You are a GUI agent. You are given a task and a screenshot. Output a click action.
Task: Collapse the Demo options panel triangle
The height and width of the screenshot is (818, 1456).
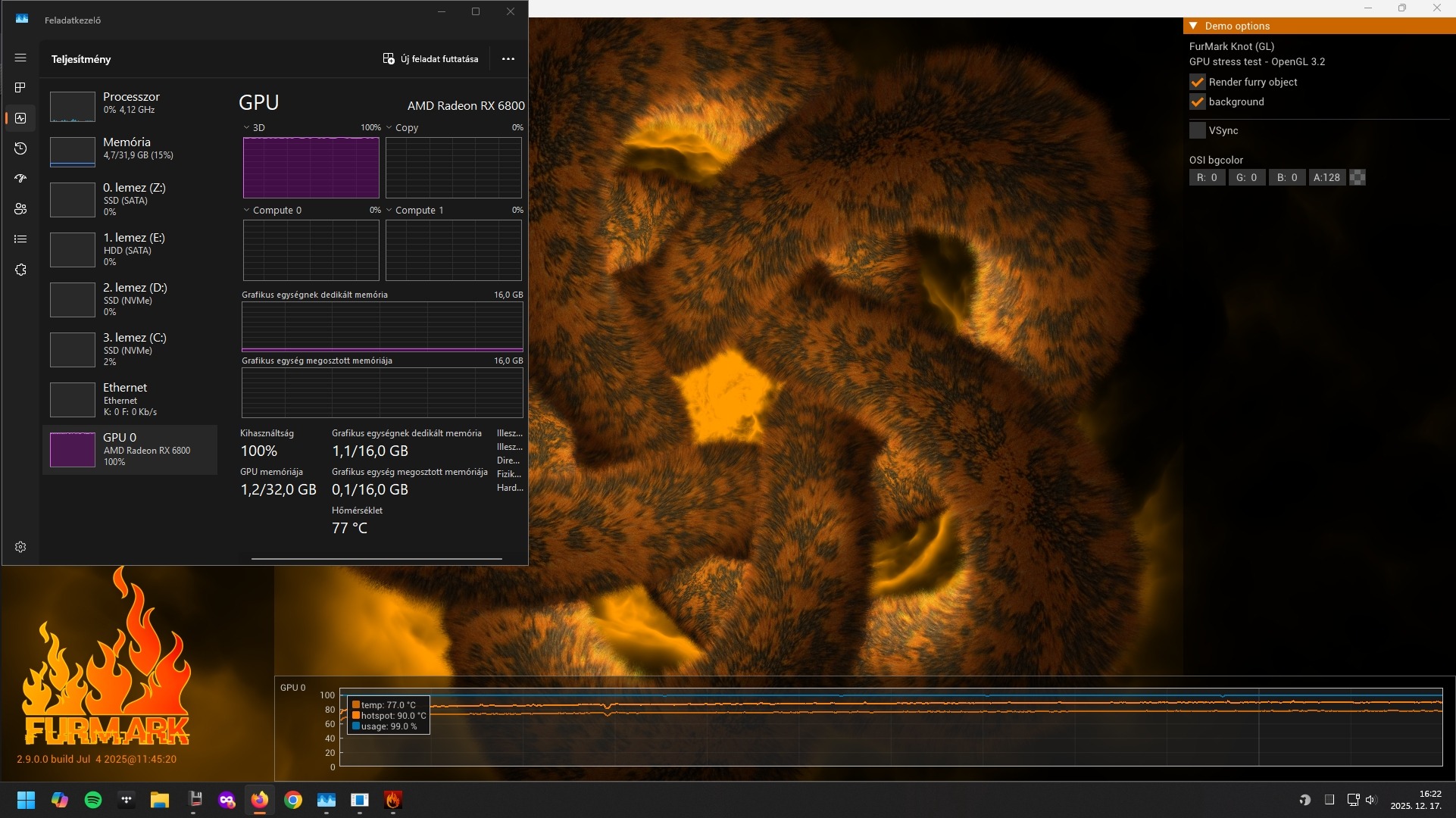pos(1194,26)
